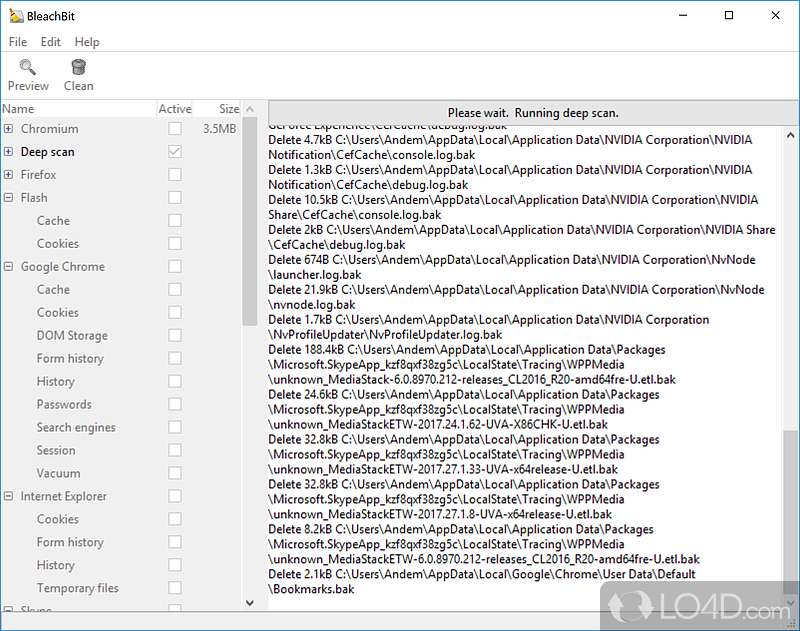Click the left tree scrollbar thumb

click(x=249, y=221)
